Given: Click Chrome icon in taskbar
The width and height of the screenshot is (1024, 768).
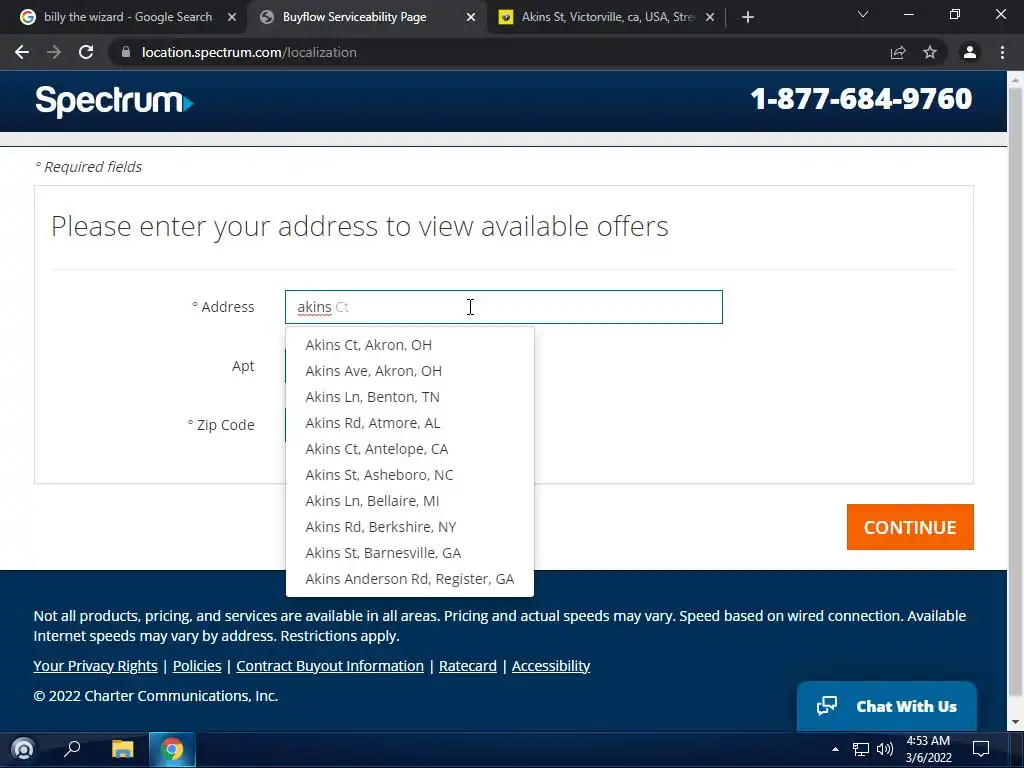Looking at the screenshot, I should tap(172, 749).
